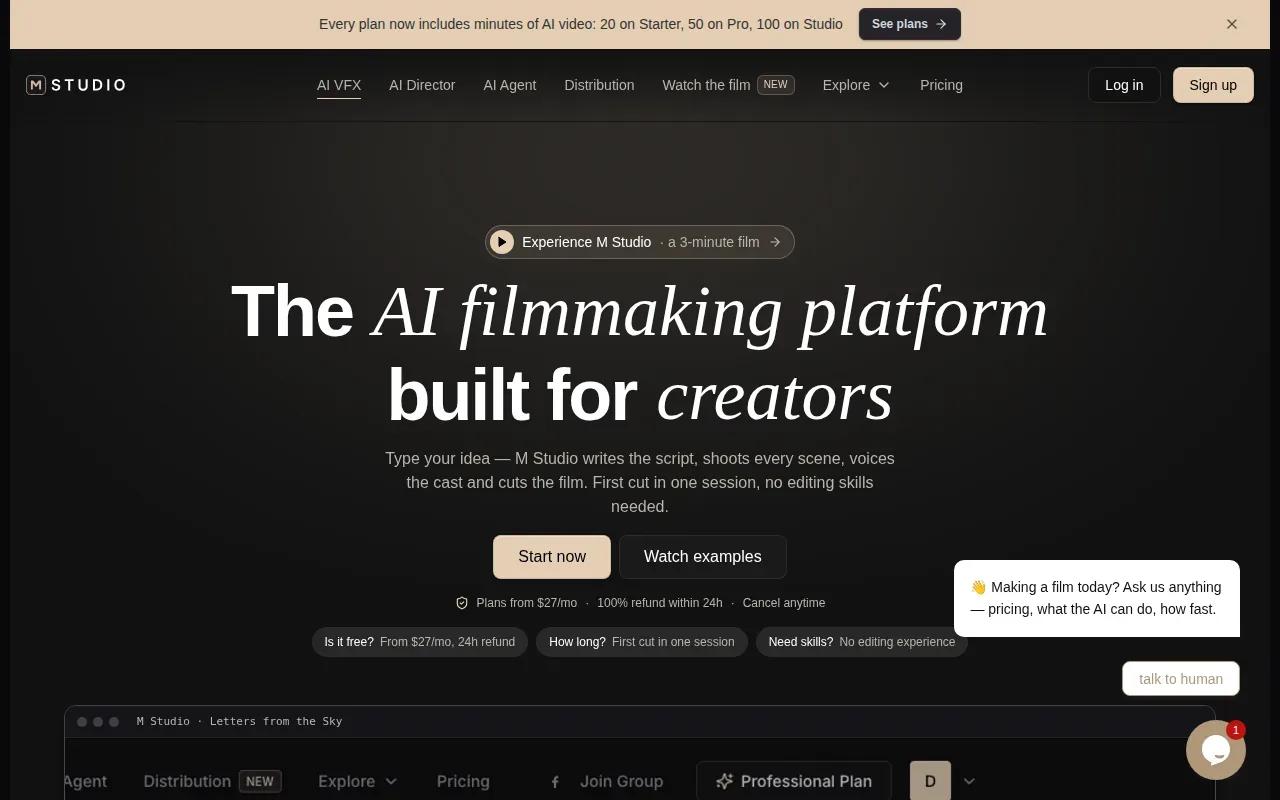The width and height of the screenshot is (1280, 800).
Task: Open the chat launcher bubble icon
Action: (1216, 750)
